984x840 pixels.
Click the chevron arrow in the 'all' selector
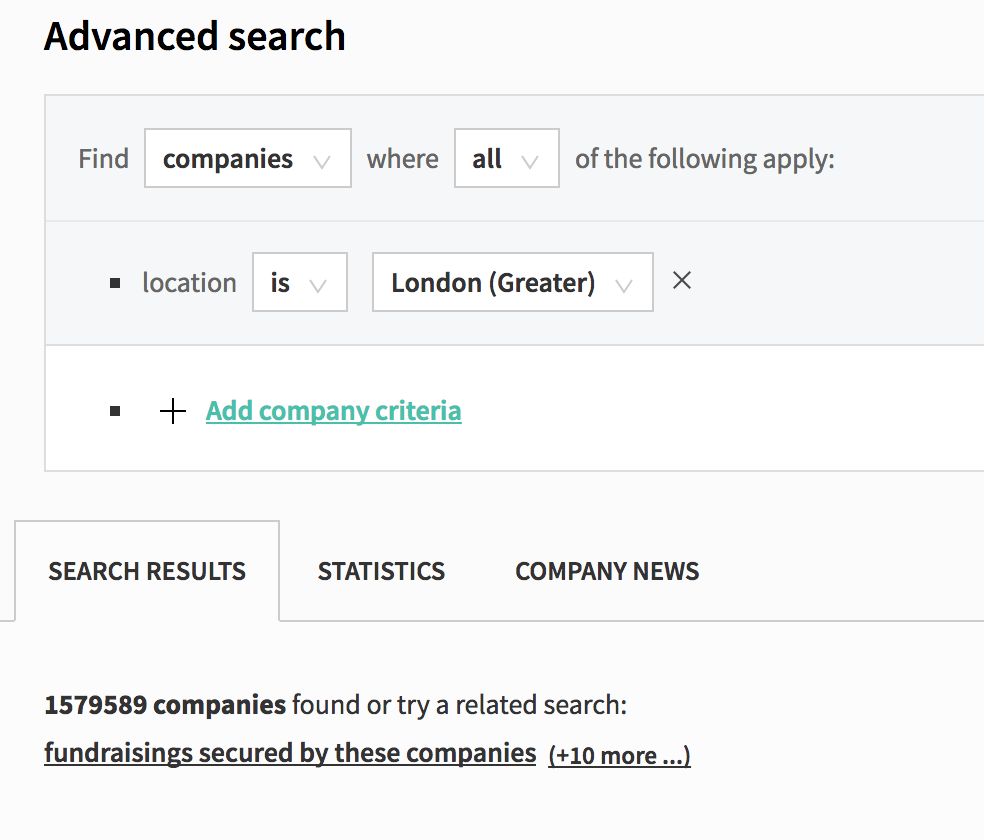click(x=530, y=162)
